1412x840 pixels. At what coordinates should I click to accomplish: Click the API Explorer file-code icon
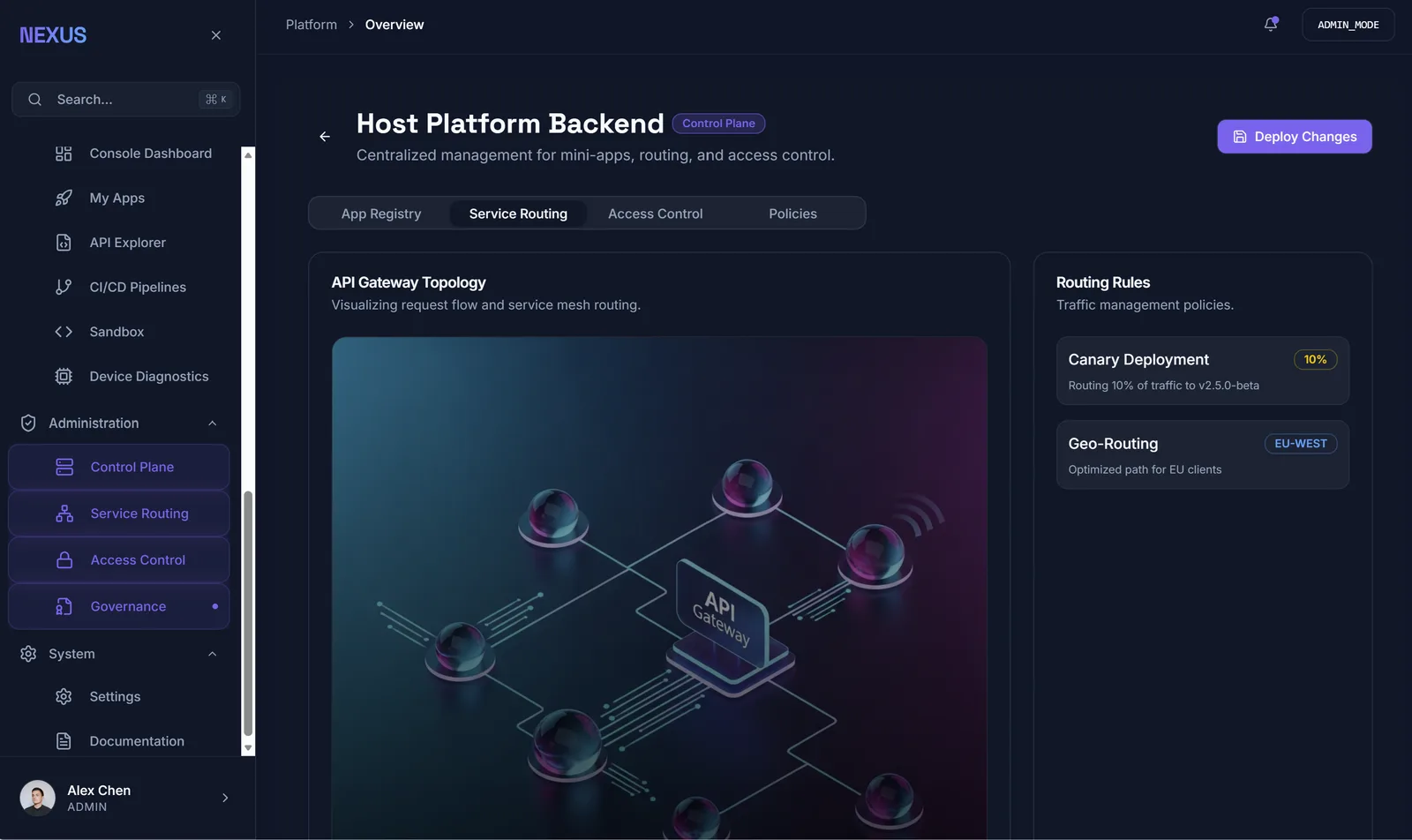64,243
